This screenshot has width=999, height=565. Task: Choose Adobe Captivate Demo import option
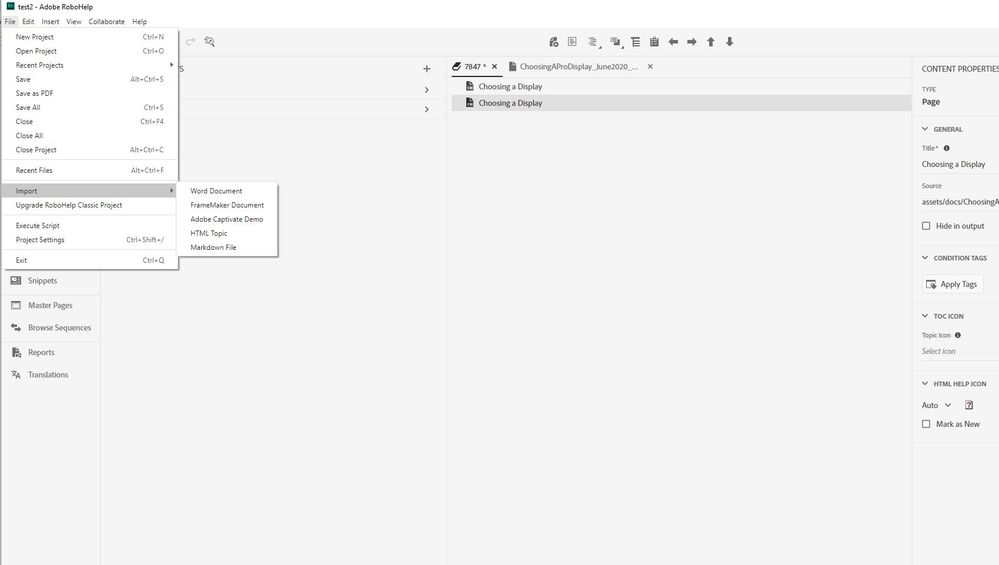point(226,219)
